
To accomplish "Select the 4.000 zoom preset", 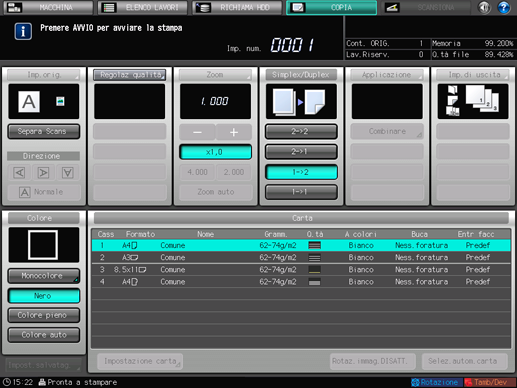I will coord(197,172).
